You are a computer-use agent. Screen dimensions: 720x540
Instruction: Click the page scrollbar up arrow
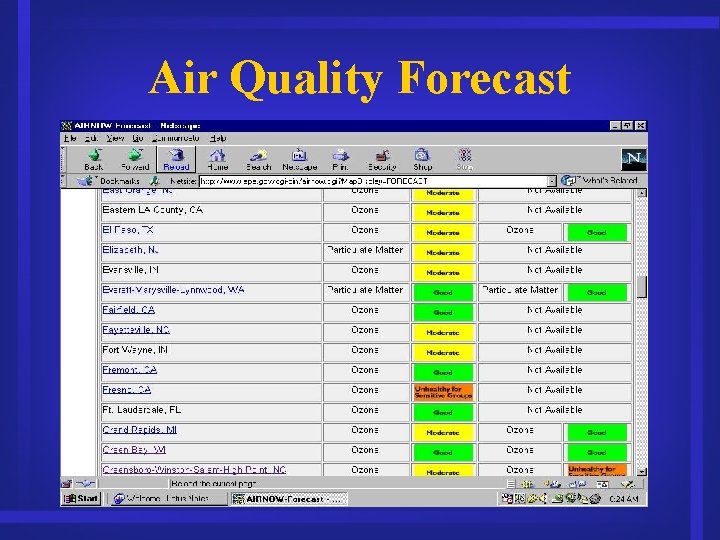point(642,193)
